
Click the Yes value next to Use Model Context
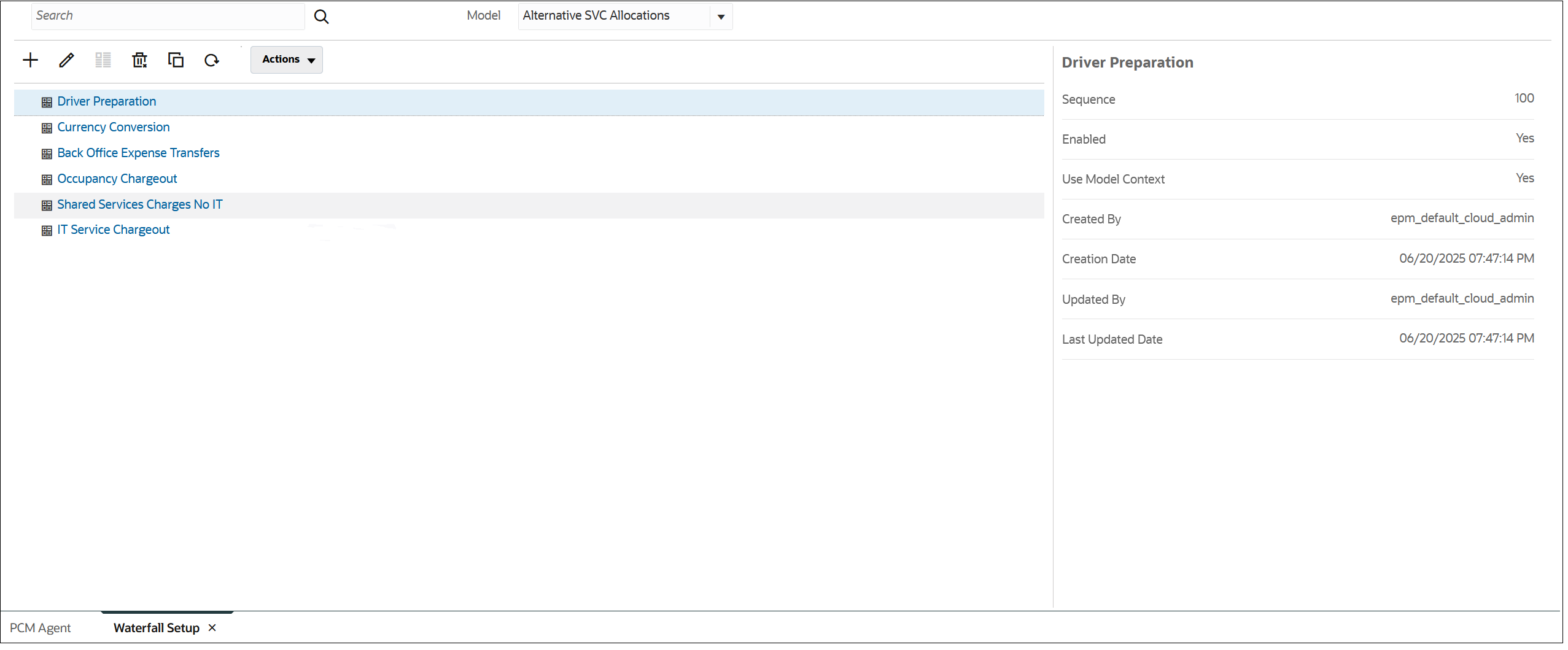(x=1525, y=178)
